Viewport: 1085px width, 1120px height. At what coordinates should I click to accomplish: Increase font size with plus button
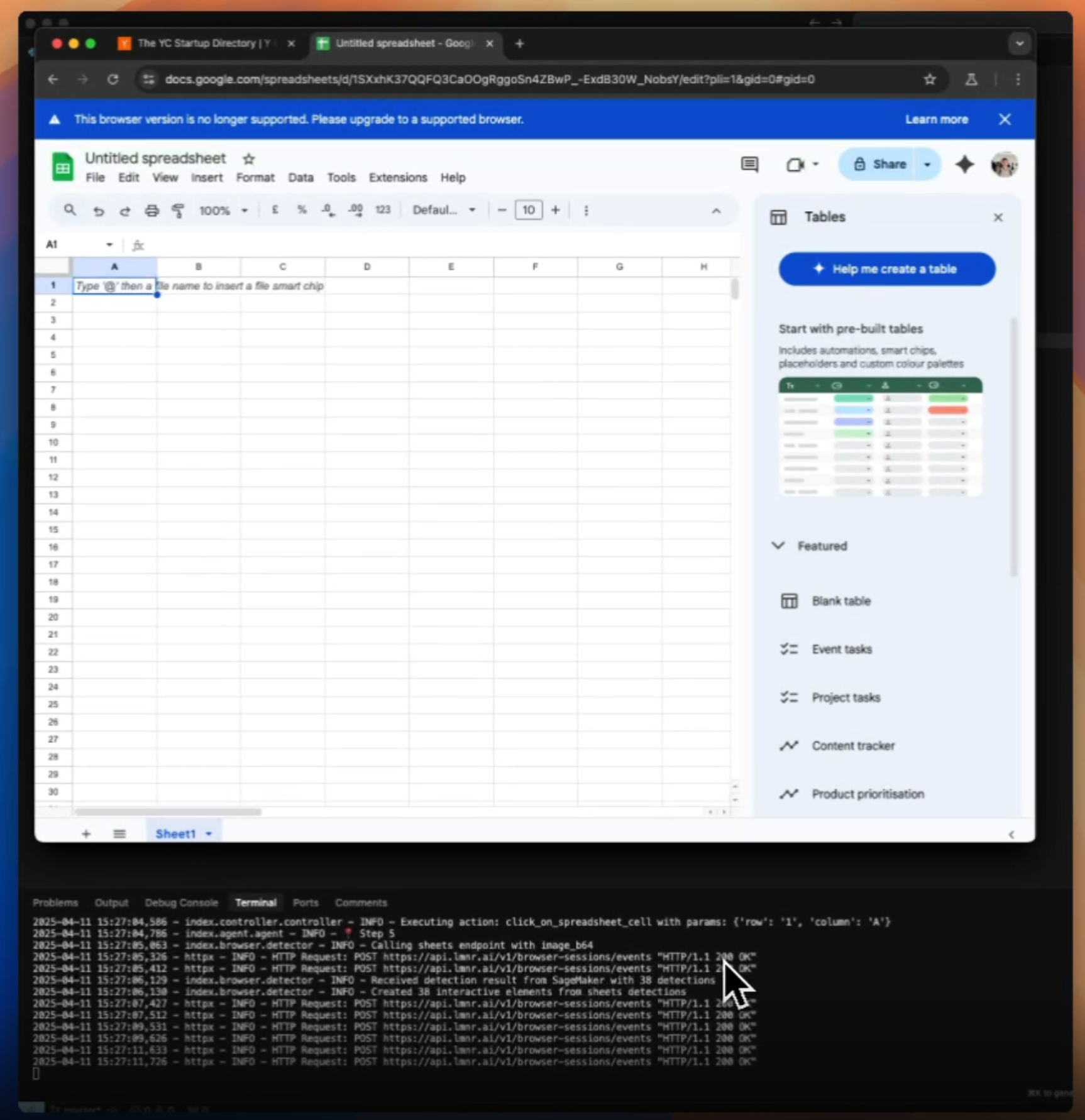[555, 210]
